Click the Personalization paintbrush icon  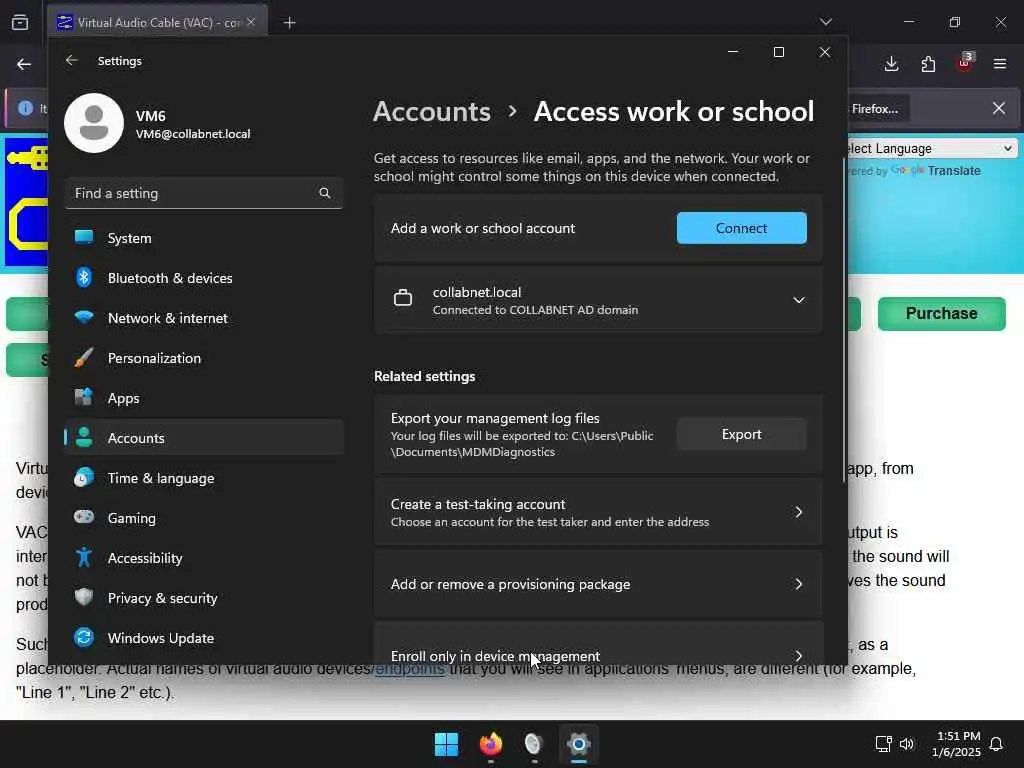tap(84, 357)
